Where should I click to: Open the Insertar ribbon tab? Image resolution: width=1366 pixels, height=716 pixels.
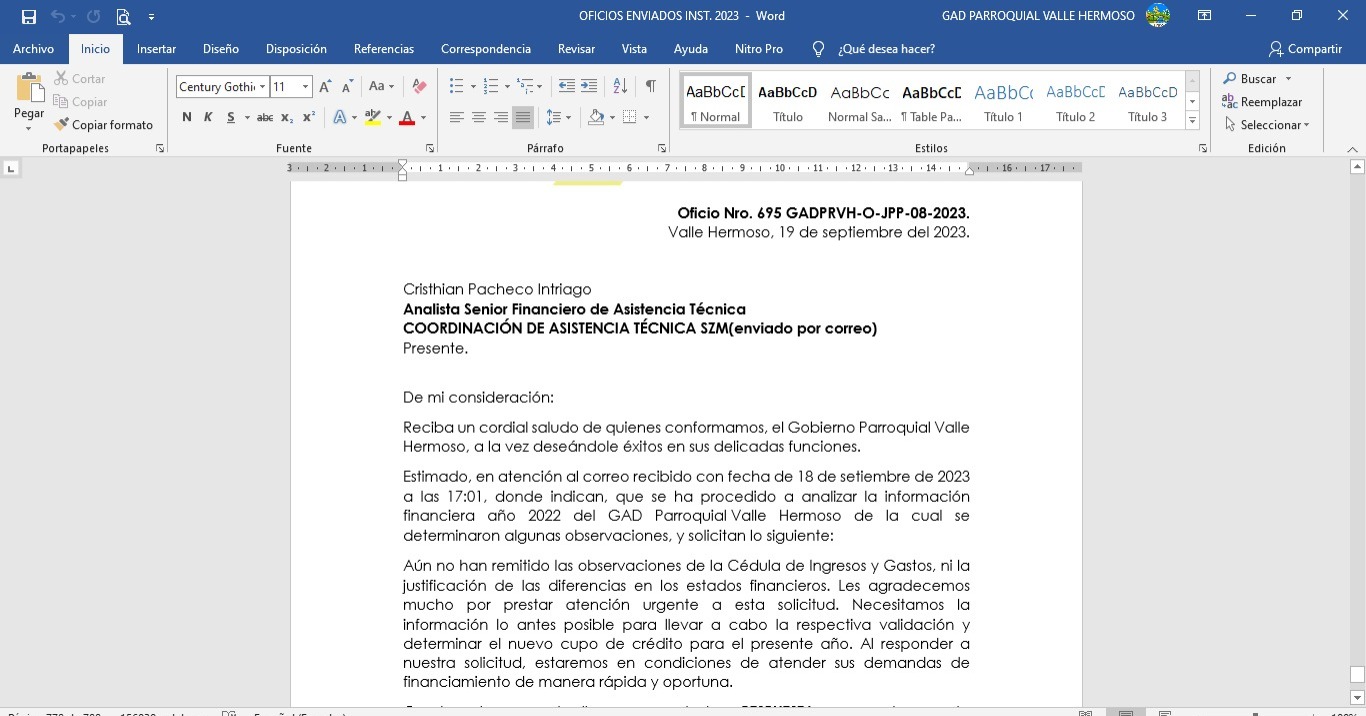coord(156,49)
